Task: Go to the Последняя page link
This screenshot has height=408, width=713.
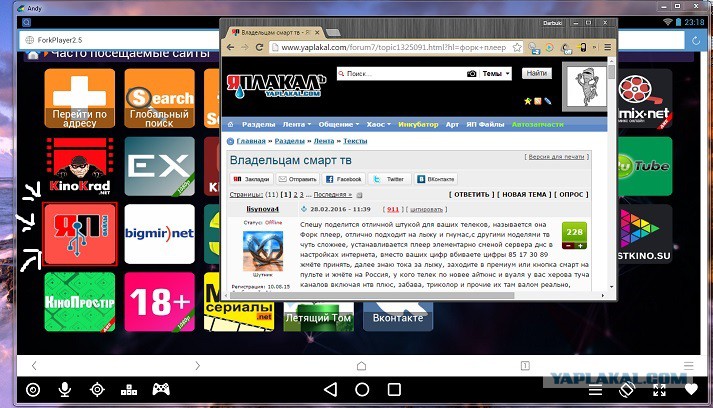Action: pos(332,194)
